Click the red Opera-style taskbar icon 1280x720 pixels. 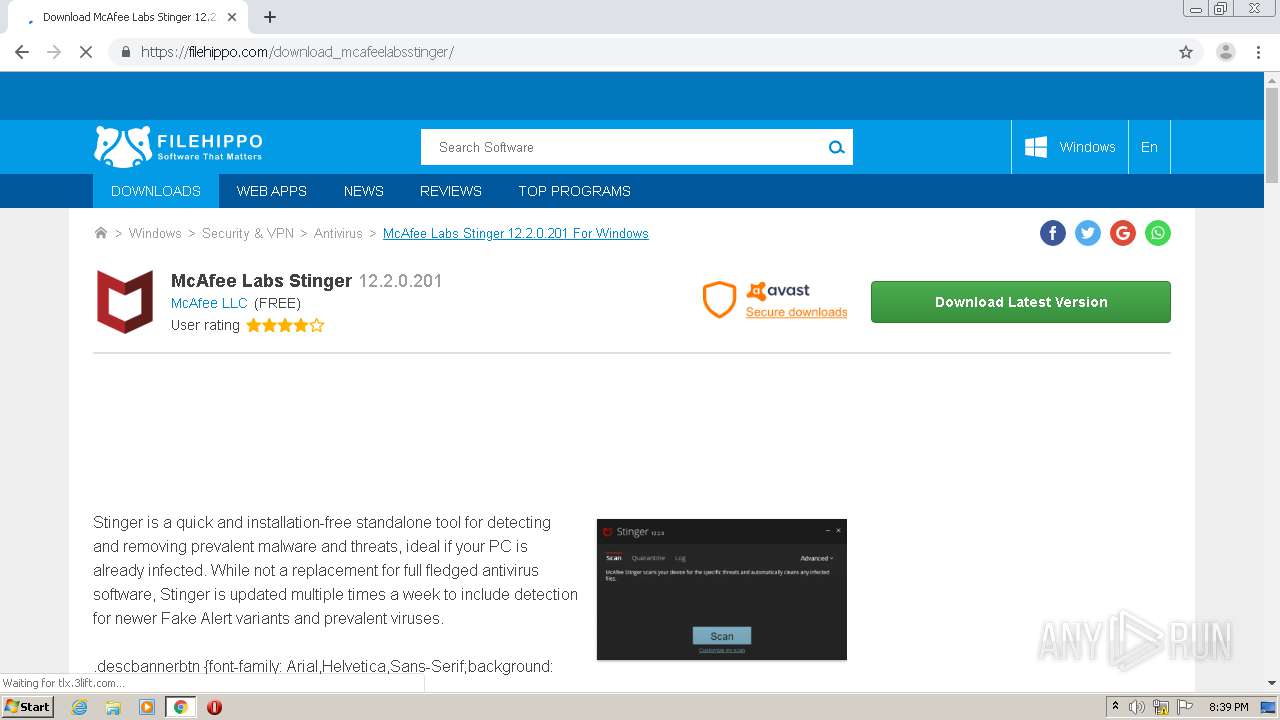[214, 707]
